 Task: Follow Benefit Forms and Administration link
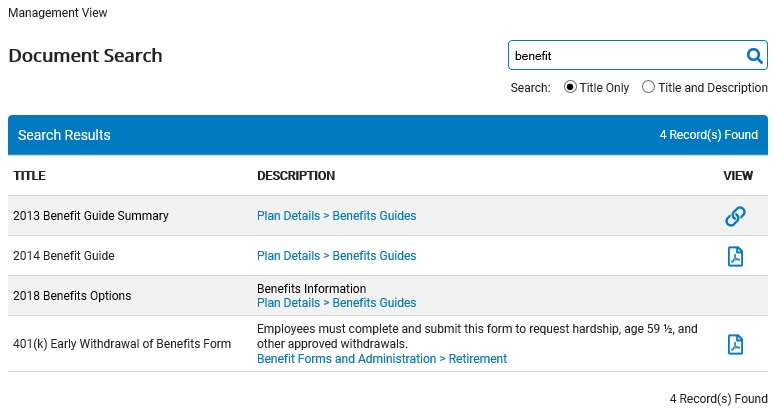coord(346,359)
